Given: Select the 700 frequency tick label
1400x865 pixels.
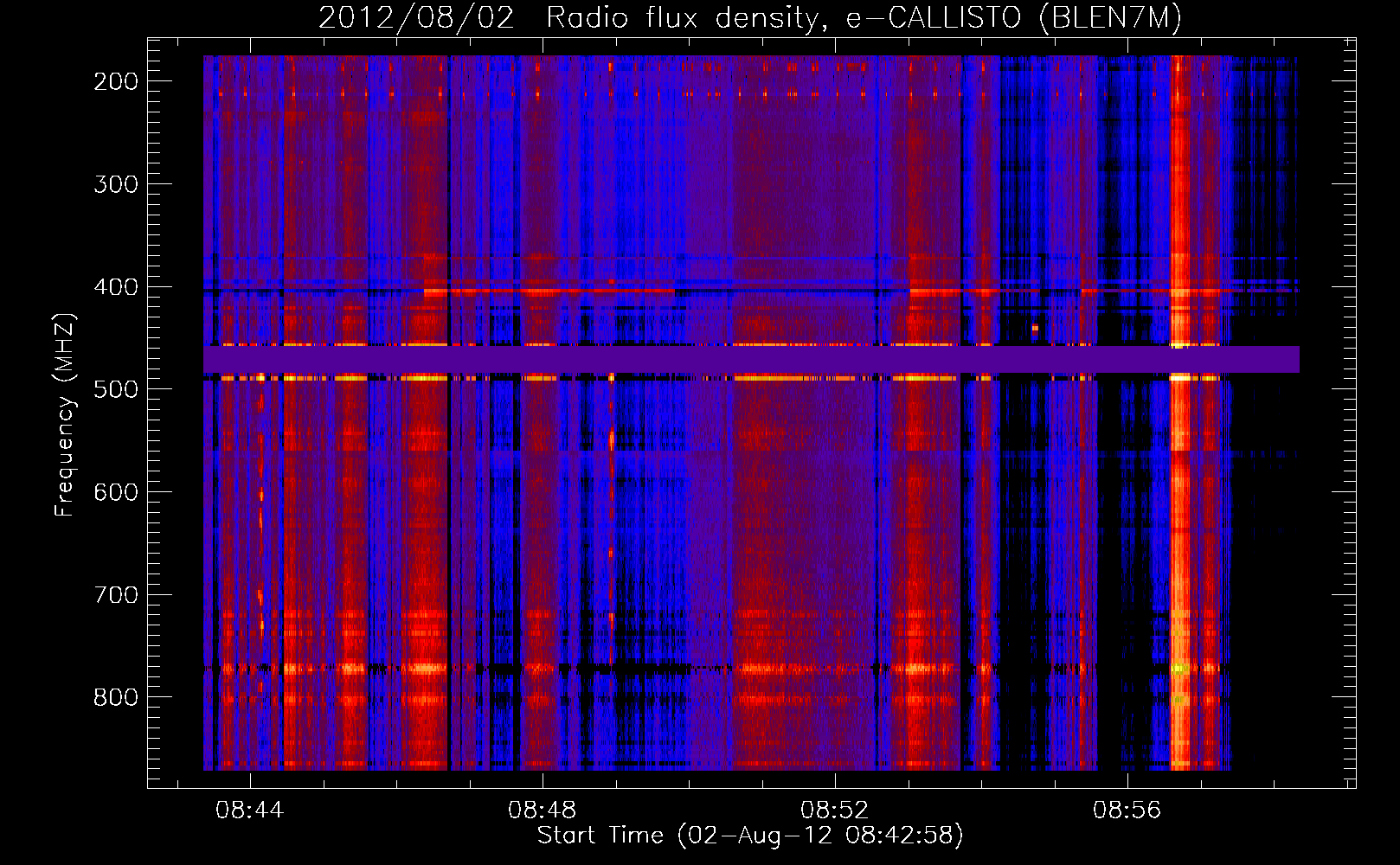Looking at the screenshot, I should tap(116, 595).
